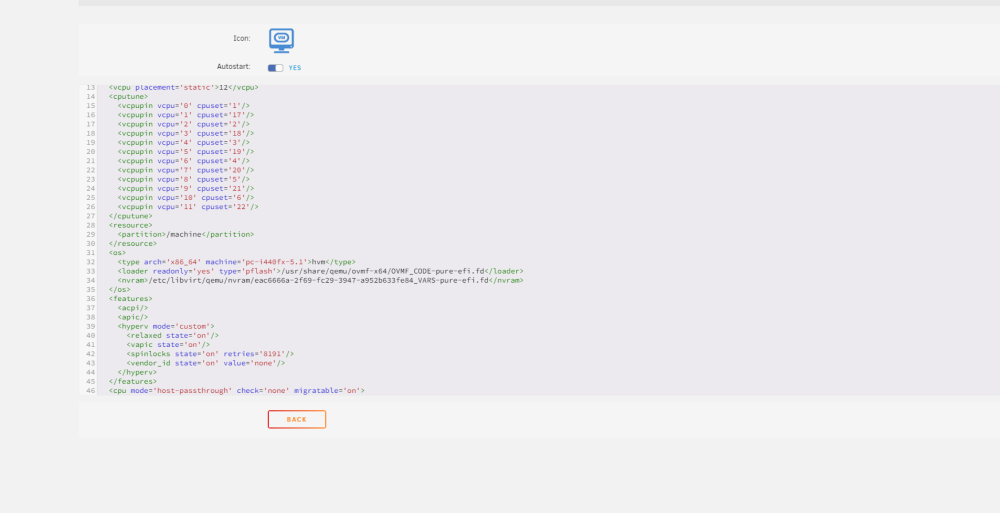This screenshot has width=1000, height=513.
Task: Select the opening <cputune> tag line
Action: (128, 96)
